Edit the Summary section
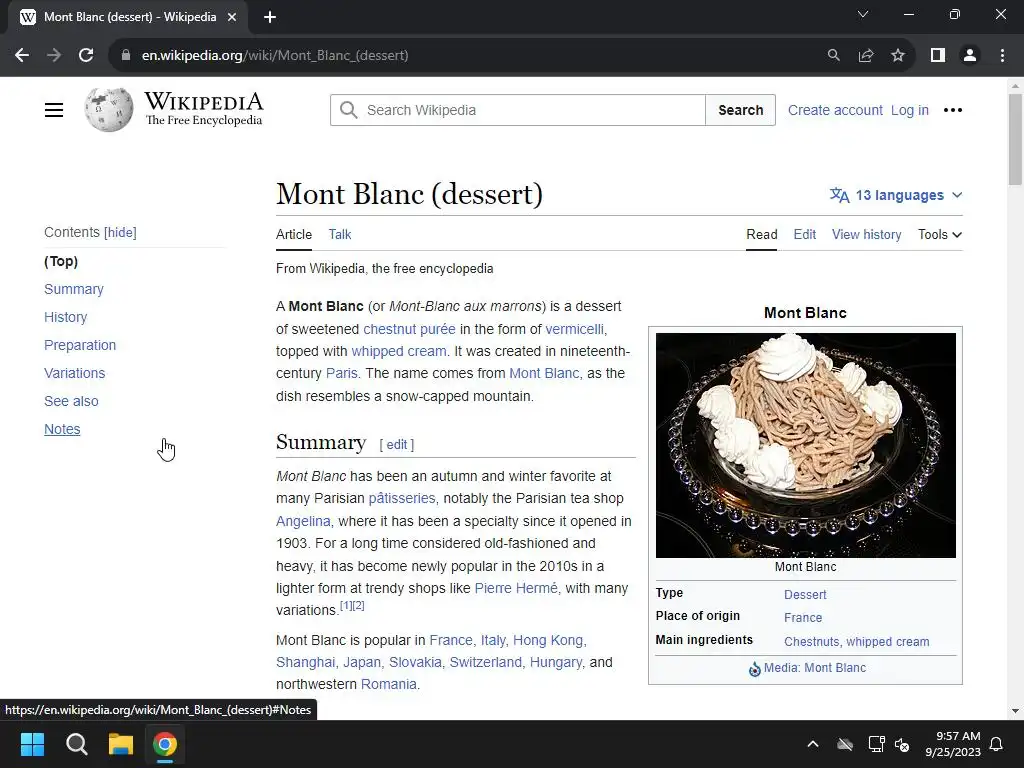 (396, 445)
